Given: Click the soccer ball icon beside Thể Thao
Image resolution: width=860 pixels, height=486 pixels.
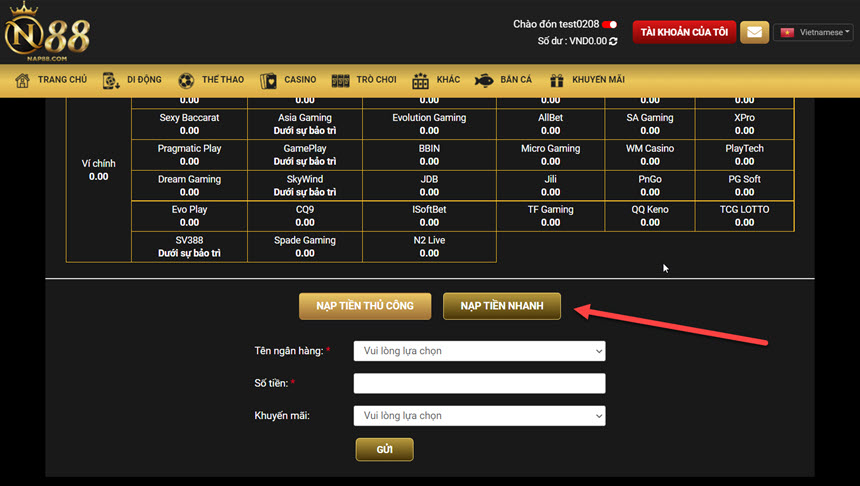Looking at the screenshot, I should click(186, 81).
